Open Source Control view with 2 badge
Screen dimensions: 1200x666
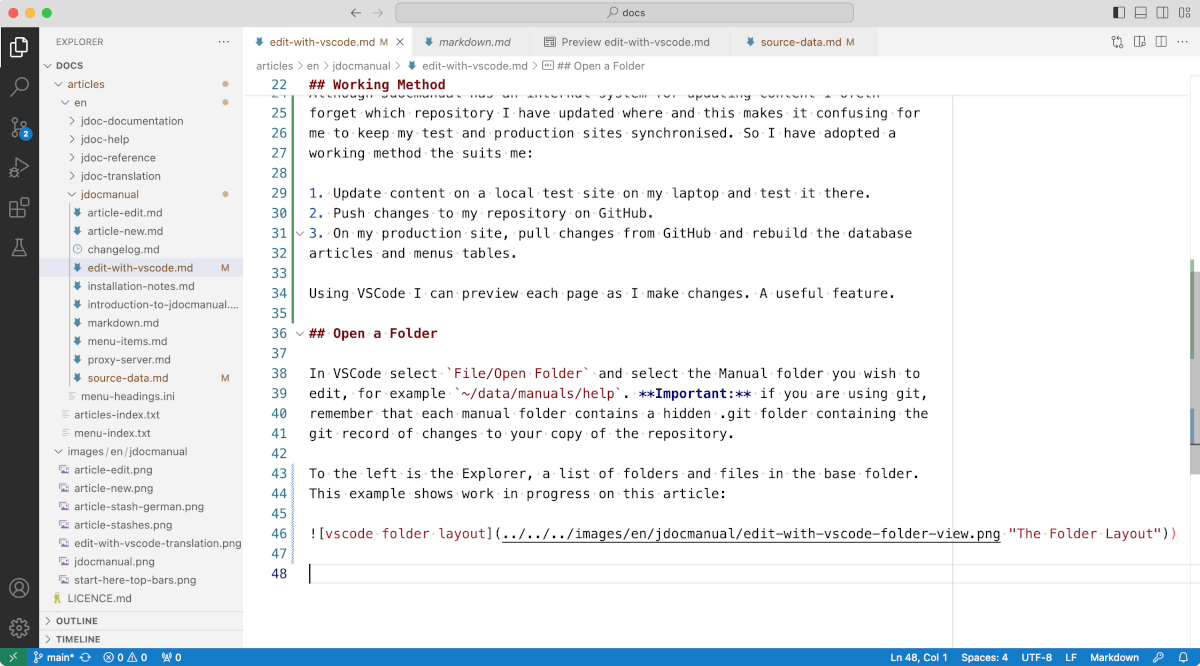19,127
